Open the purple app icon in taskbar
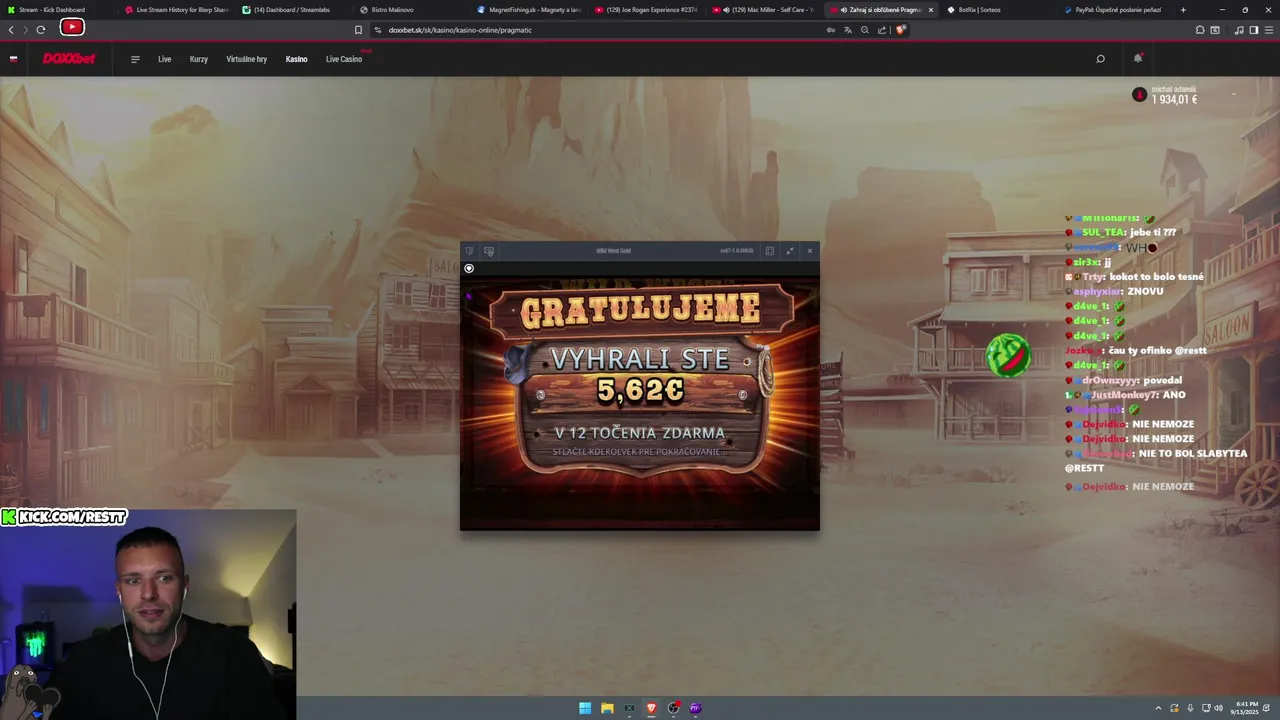 695,708
